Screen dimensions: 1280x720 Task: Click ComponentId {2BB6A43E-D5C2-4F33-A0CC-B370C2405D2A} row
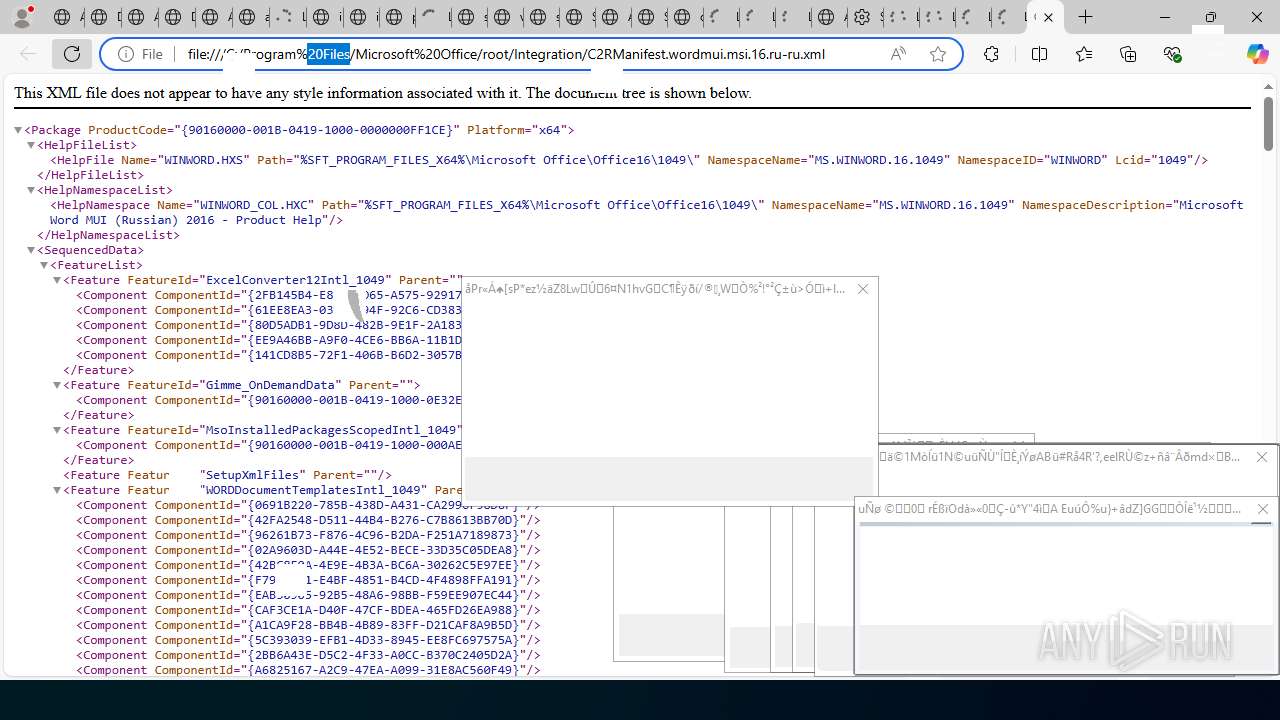(x=308, y=655)
